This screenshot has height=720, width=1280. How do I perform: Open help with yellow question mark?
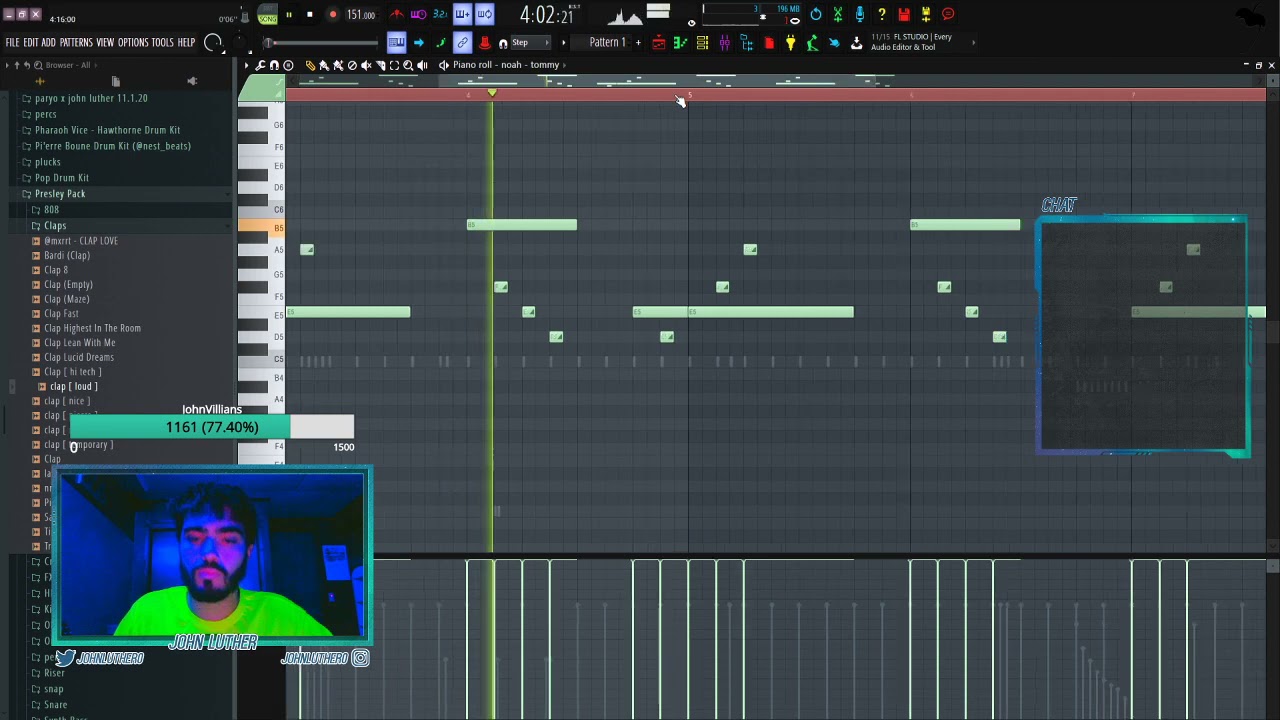tap(882, 14)
